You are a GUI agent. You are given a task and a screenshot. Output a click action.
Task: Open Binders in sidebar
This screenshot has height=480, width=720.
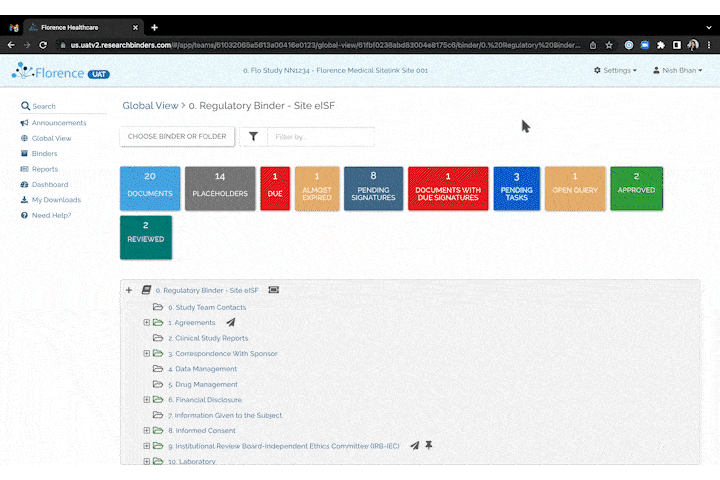(x=45, y=153)
